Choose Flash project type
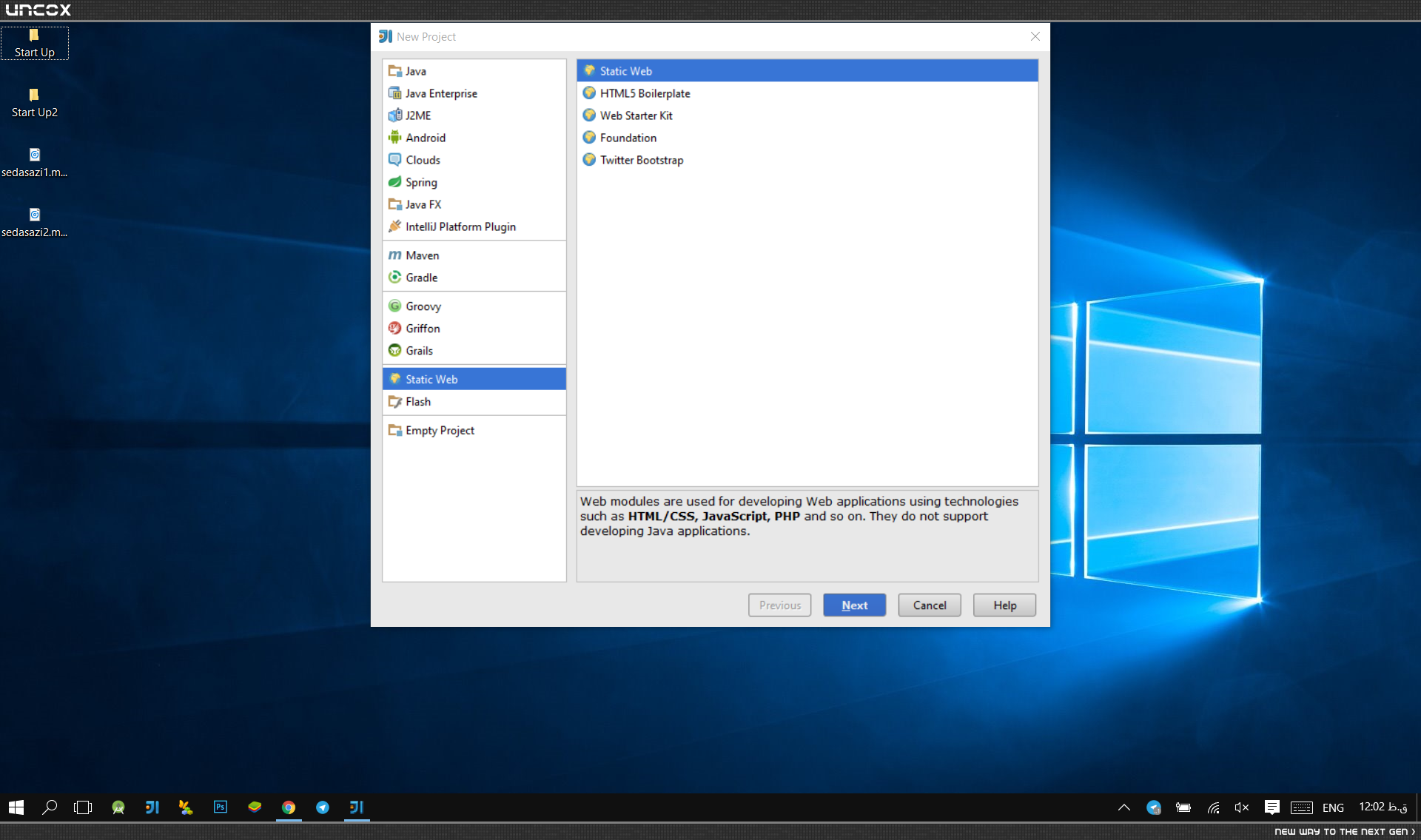The image size is (1421, 840). pos(474,402)
